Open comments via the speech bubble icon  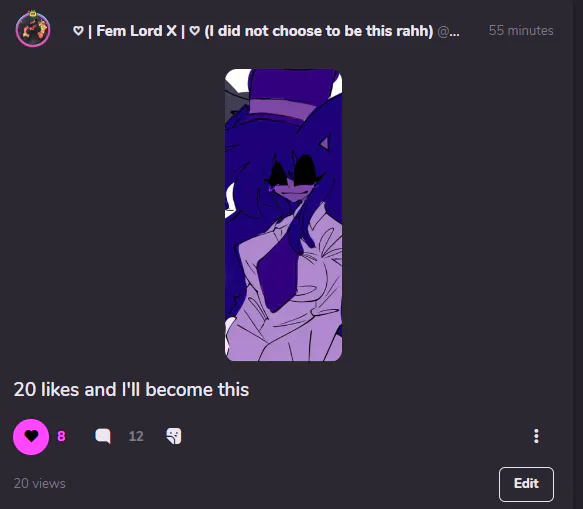point(103,436)
